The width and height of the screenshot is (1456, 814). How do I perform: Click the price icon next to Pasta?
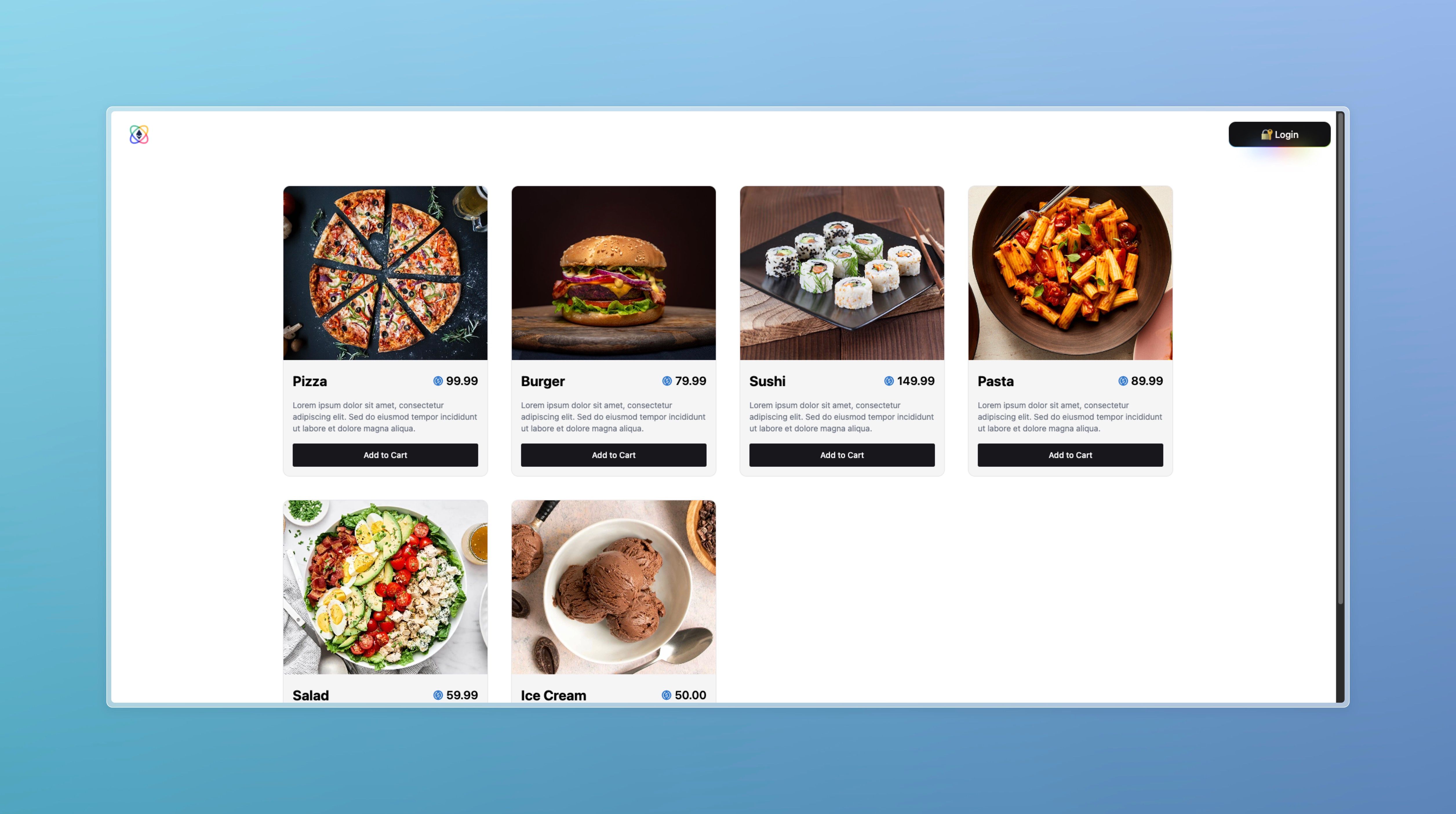tap(1122, 381)
